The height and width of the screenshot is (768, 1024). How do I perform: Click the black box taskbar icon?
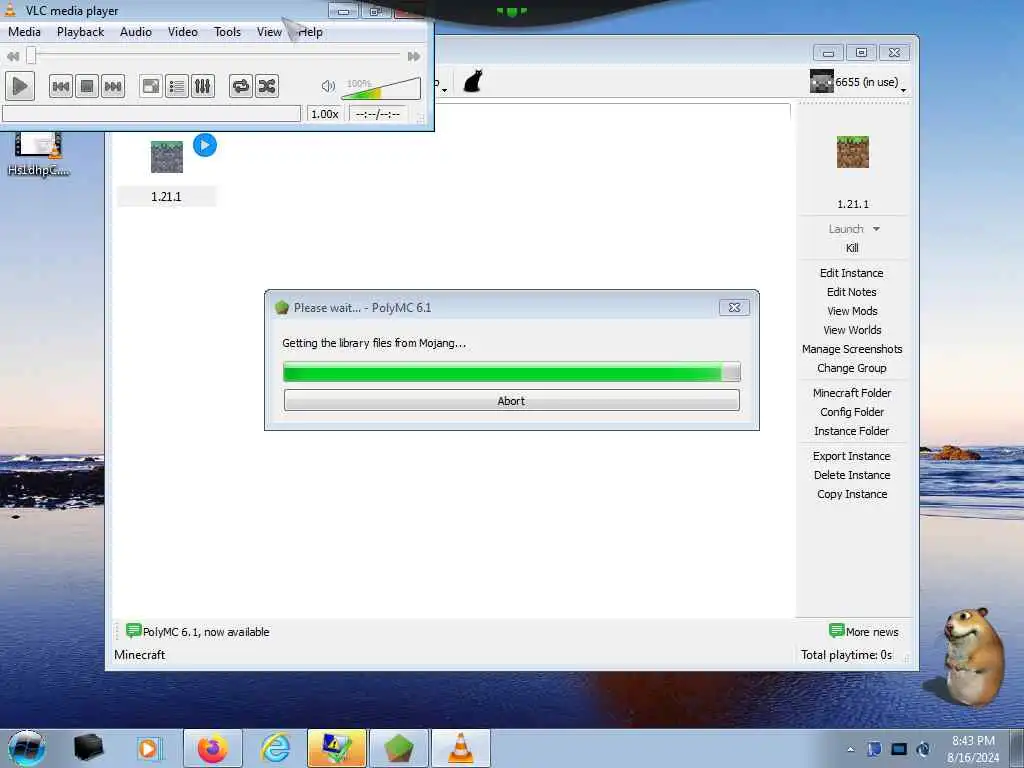pos(88,748)
